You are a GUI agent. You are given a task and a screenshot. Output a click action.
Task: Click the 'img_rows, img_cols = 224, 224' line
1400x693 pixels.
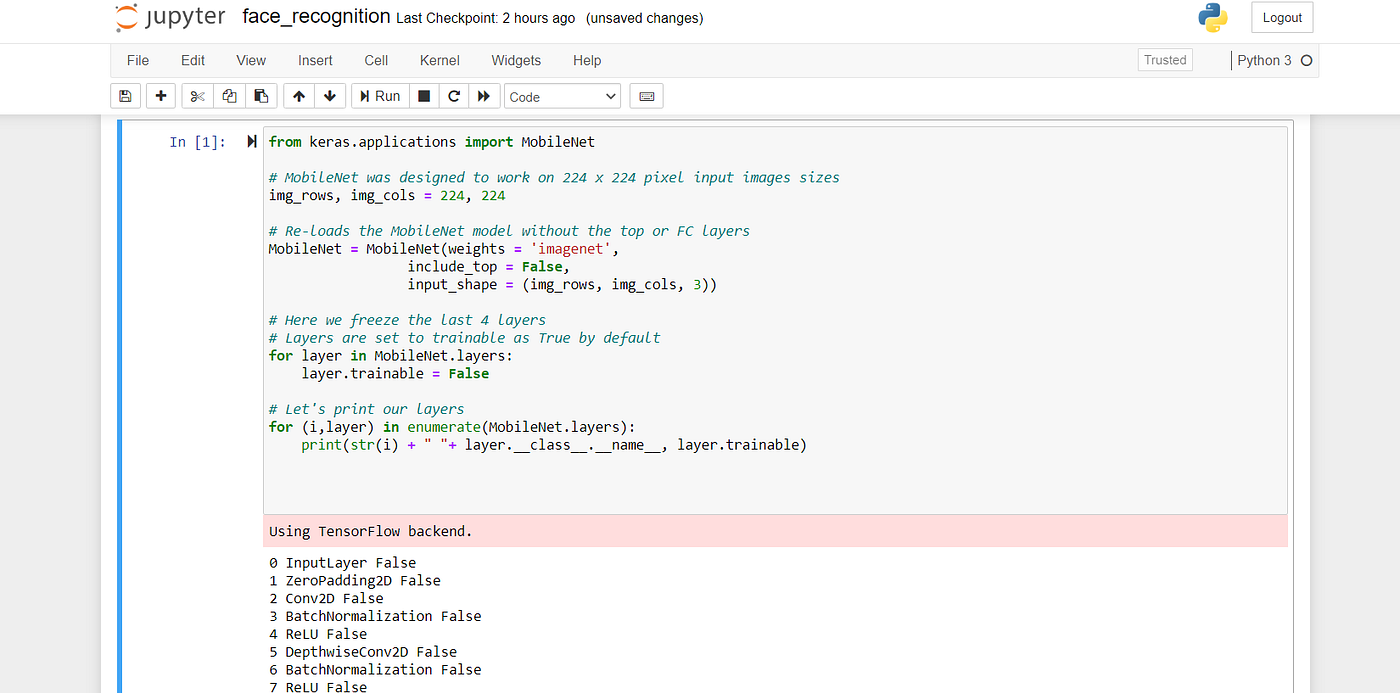click(x=387, y=195)
